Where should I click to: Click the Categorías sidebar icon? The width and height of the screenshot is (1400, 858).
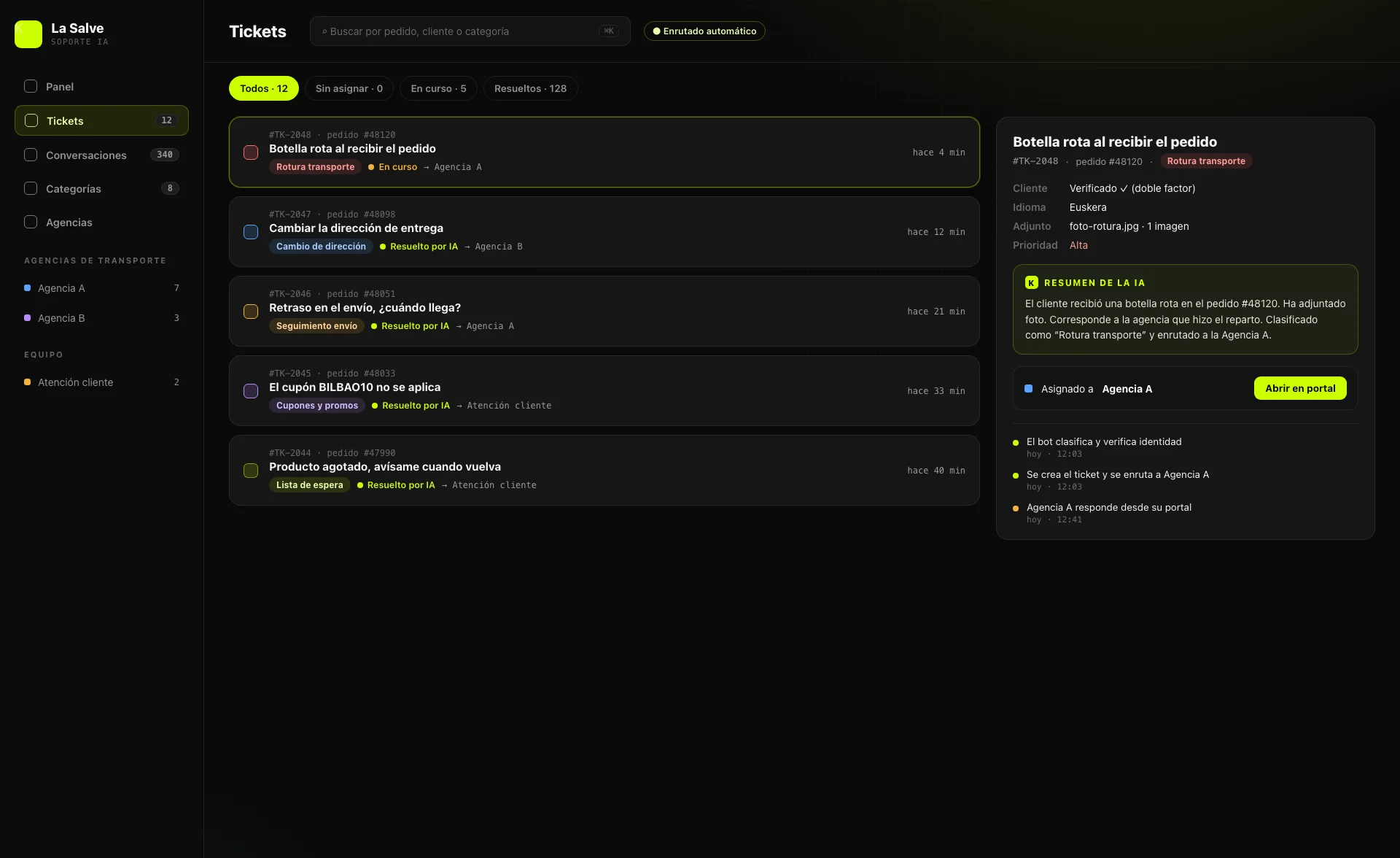point(31,188)
